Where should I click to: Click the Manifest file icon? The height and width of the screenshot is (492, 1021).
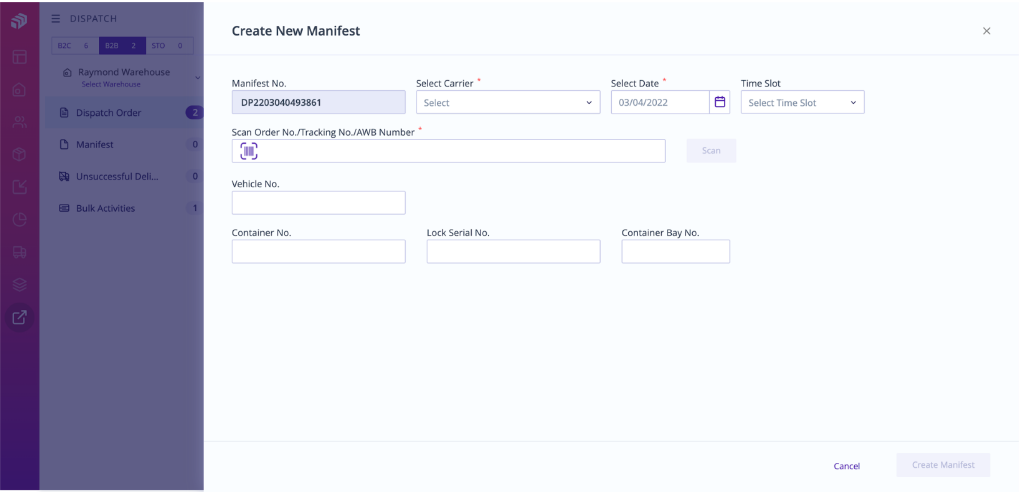click(64, 144)
